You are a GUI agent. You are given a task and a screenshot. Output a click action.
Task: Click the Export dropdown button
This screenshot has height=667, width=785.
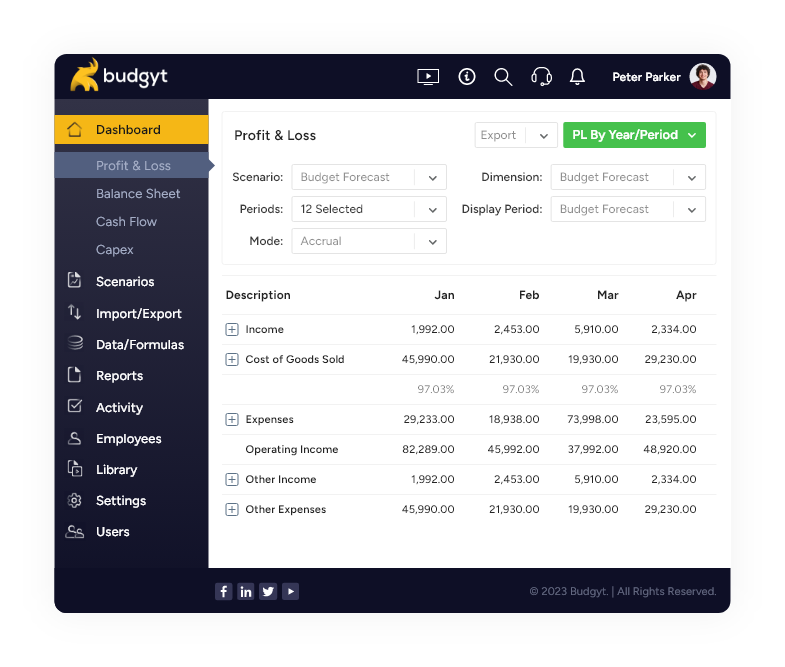[515, 135]
